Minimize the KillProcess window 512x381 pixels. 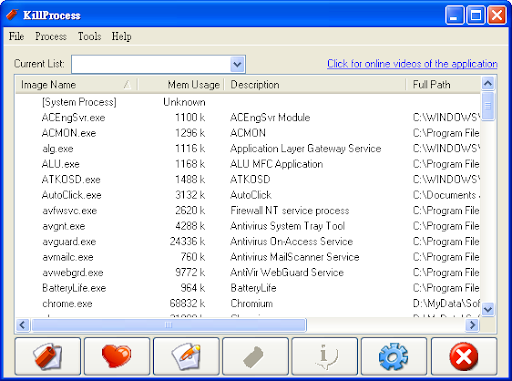[x=454, y=15]
